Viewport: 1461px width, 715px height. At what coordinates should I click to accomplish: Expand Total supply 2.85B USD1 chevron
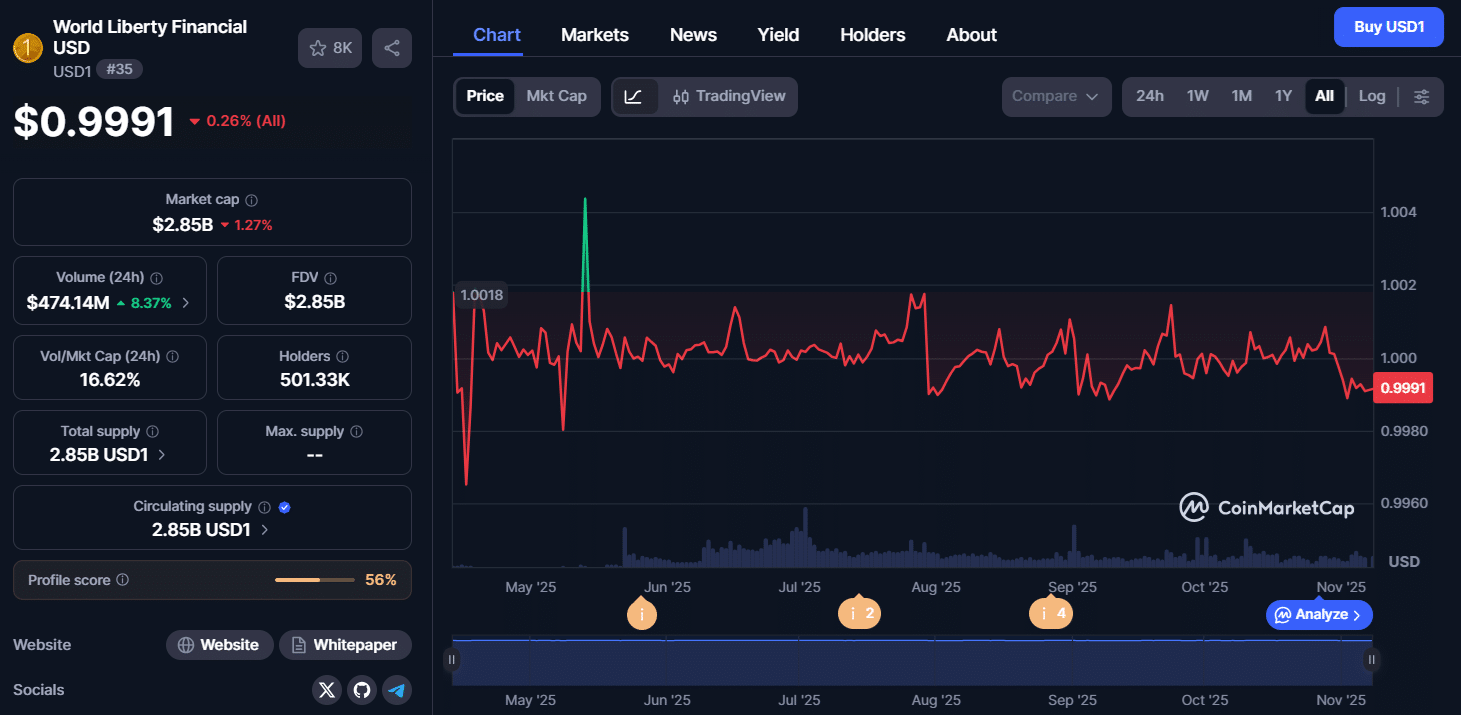tap(162, 455)
